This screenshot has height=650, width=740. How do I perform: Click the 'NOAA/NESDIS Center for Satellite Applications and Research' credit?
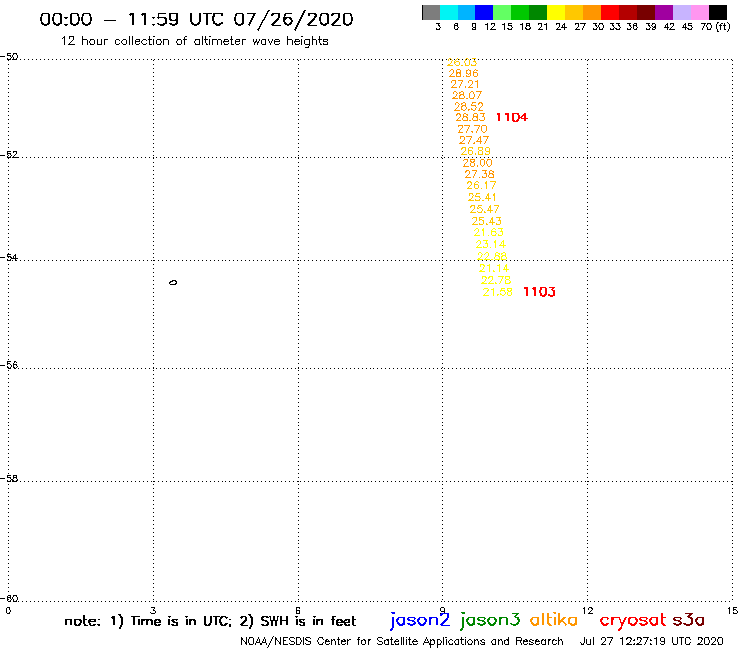click(402, 641)
